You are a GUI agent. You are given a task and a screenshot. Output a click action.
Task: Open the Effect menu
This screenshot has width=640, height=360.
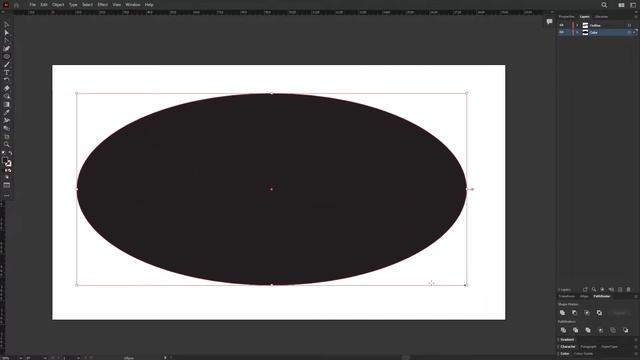click(x=102, y=4)
